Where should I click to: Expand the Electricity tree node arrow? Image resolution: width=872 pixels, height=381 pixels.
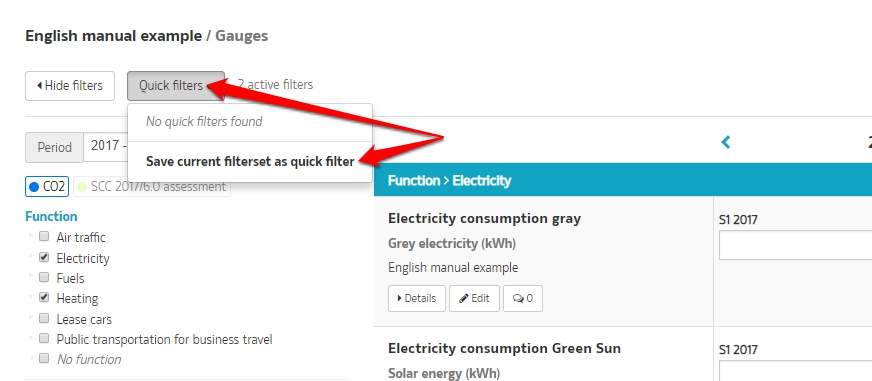coord(31,256)
